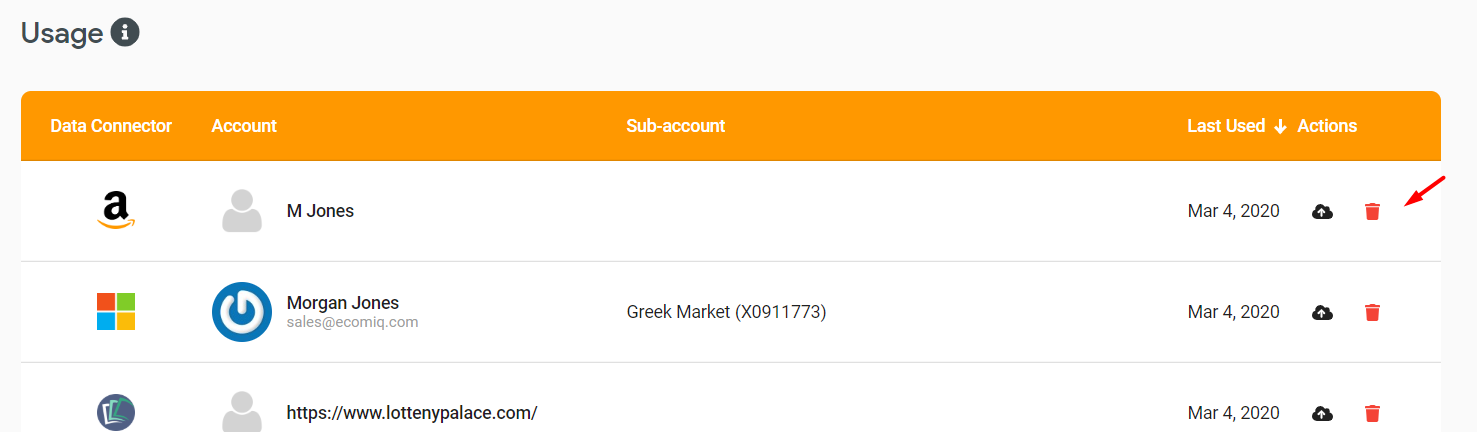Viewport: 1477px width, 432px height.
Task: Click cloud upload icon for lottenypalace.com
Action: [1322, 413]
